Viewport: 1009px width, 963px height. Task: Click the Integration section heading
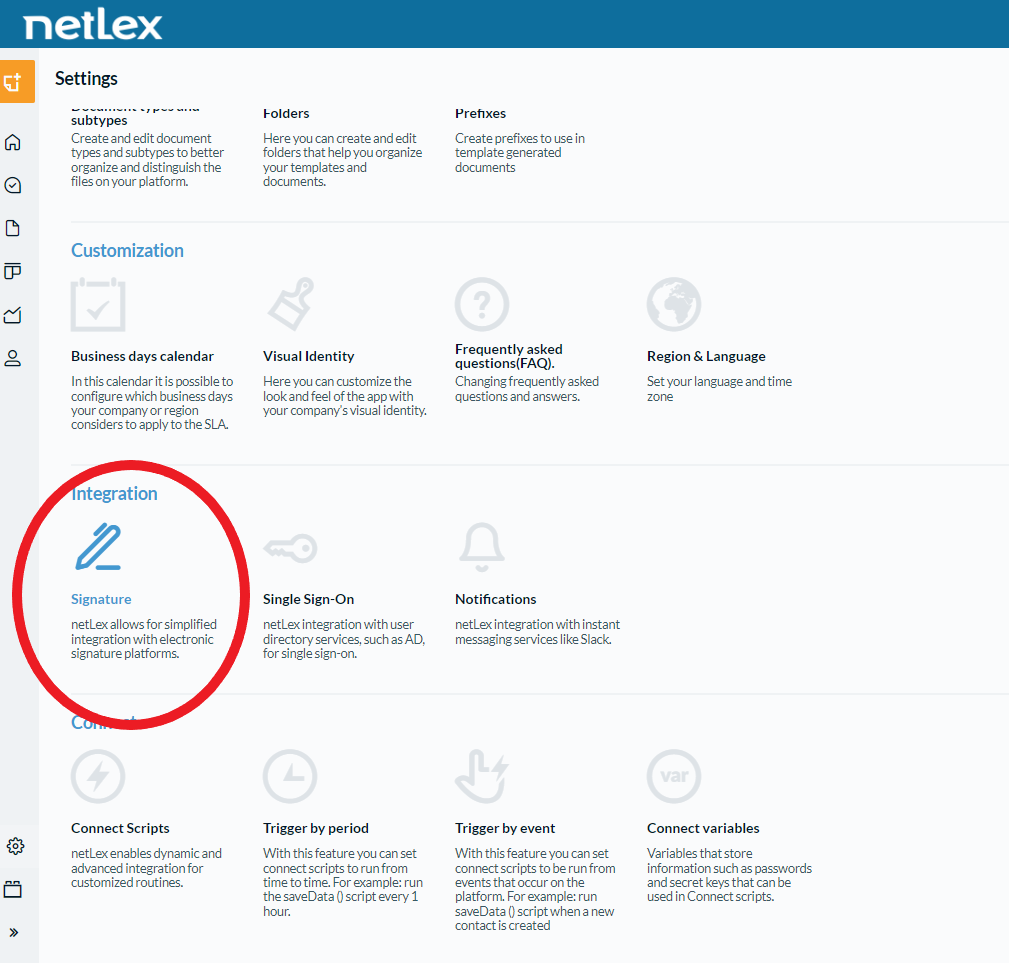pos(115,494)
